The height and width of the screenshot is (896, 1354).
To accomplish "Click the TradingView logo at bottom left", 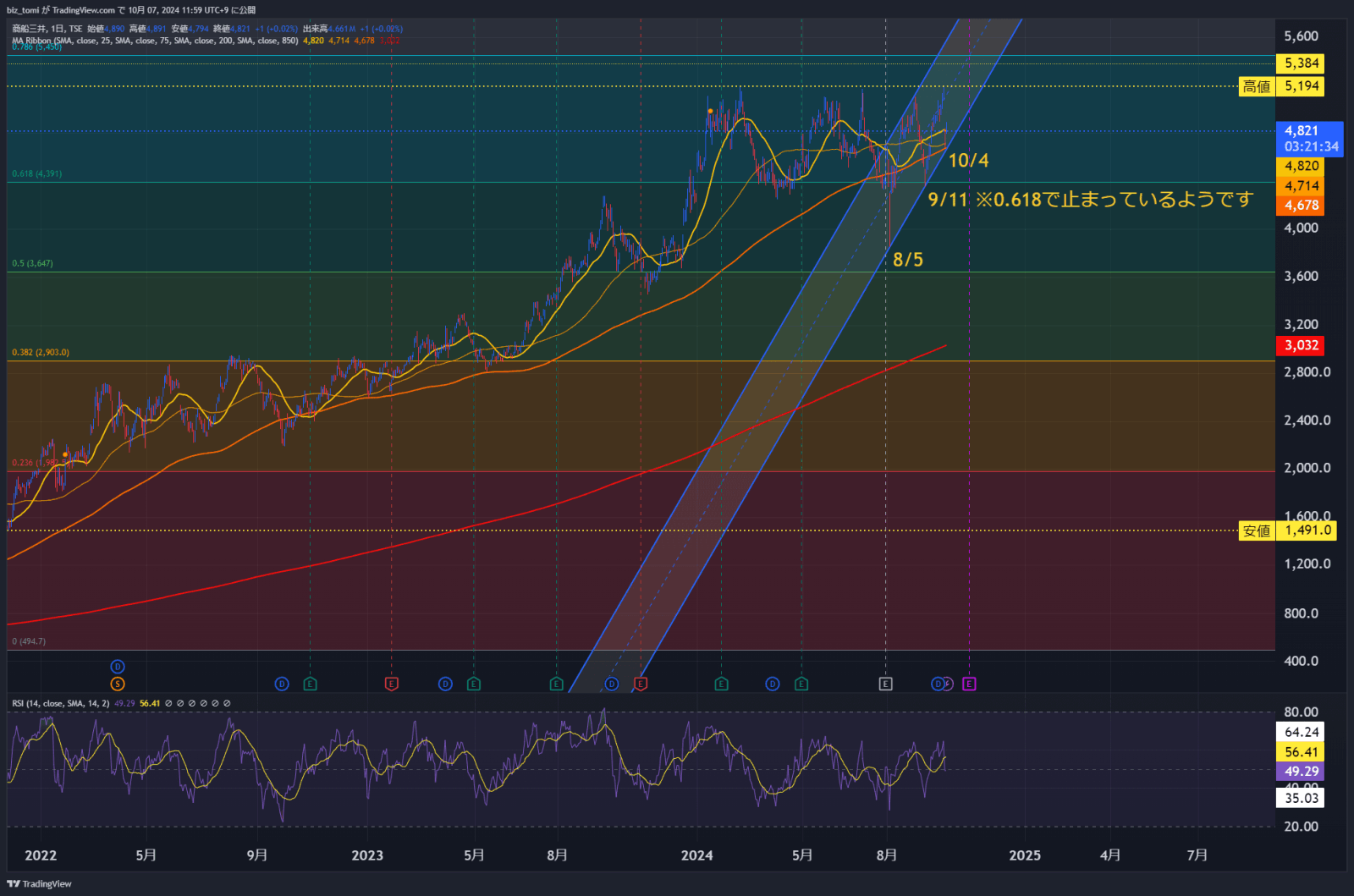I will click(39, 883).
